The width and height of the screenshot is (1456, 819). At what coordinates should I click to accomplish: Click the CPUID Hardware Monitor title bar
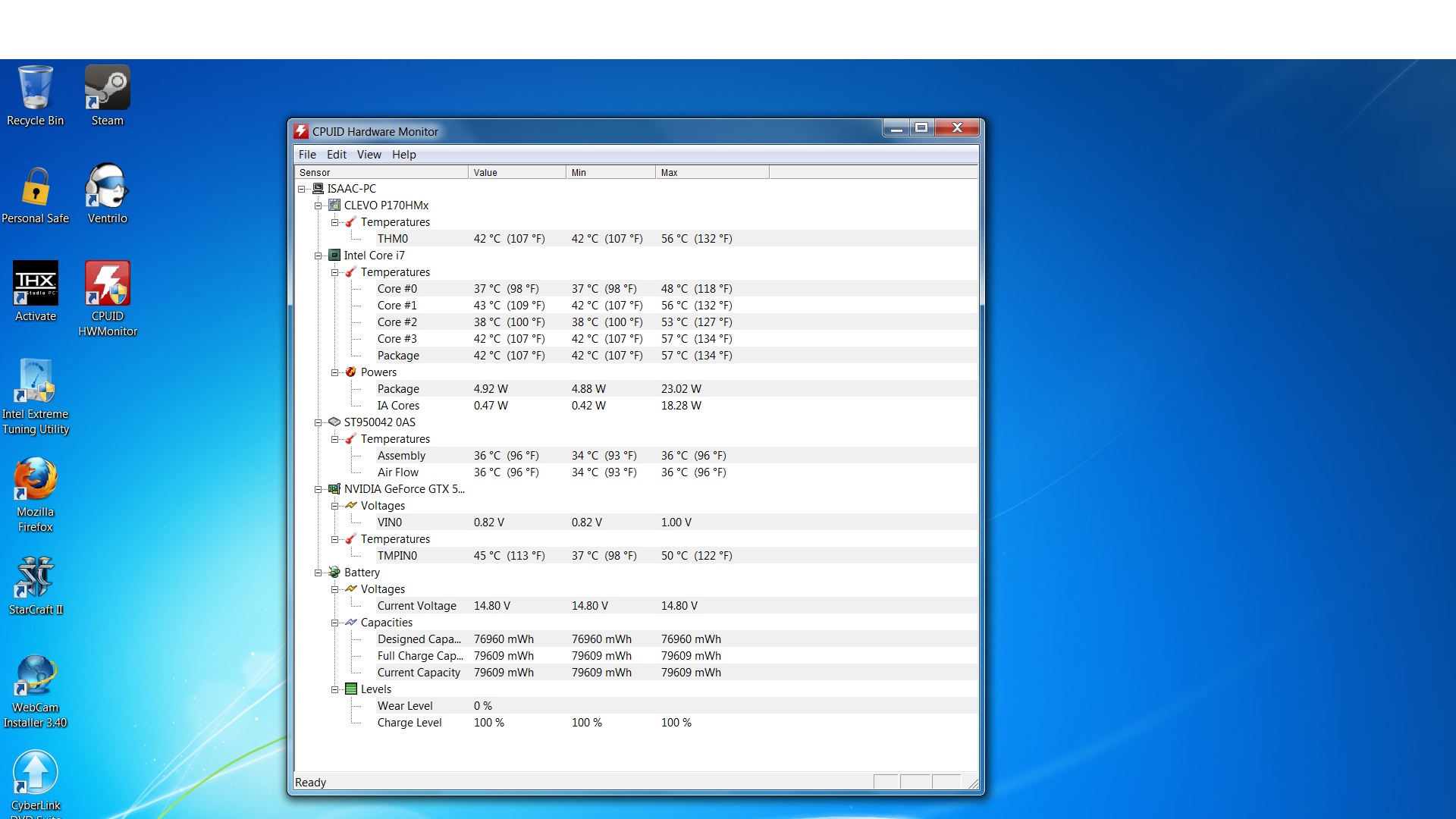pyautogui.click(x=588, y=131)
